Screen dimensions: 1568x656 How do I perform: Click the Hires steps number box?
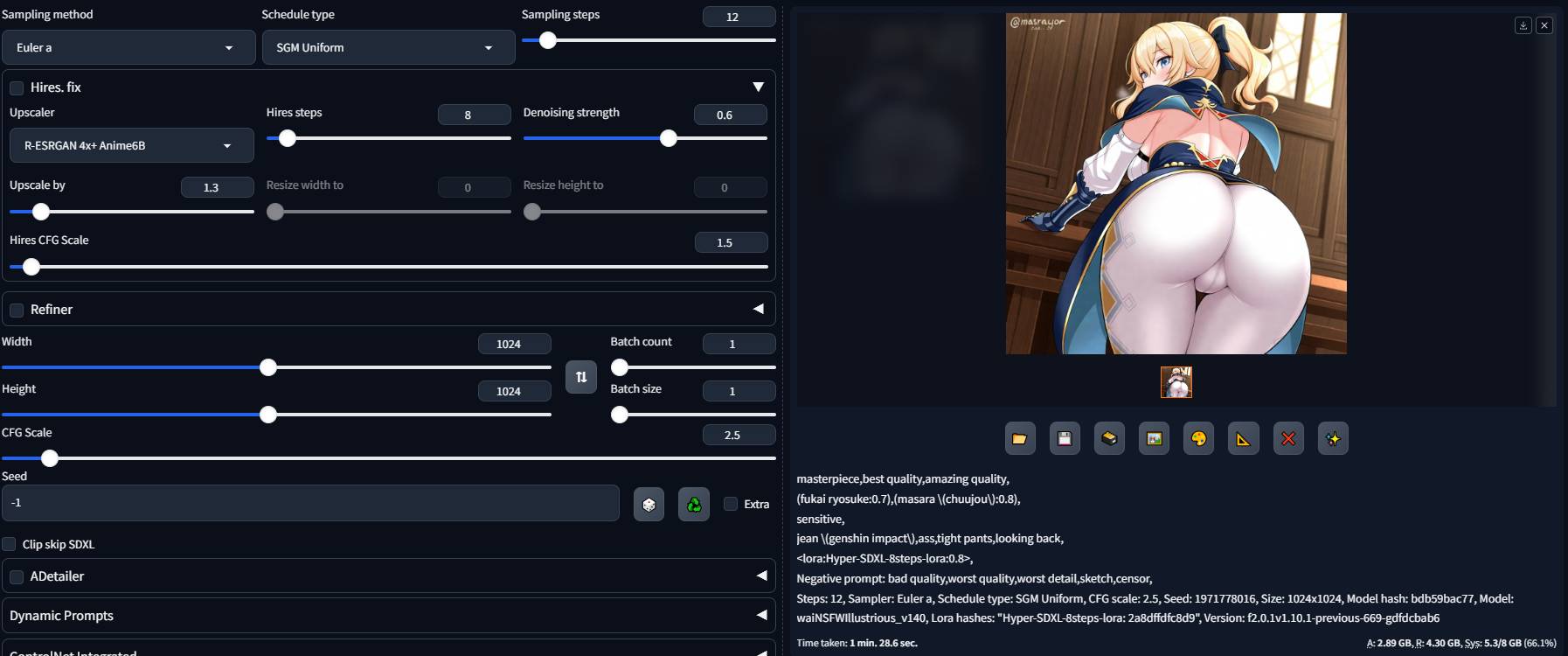475,115
